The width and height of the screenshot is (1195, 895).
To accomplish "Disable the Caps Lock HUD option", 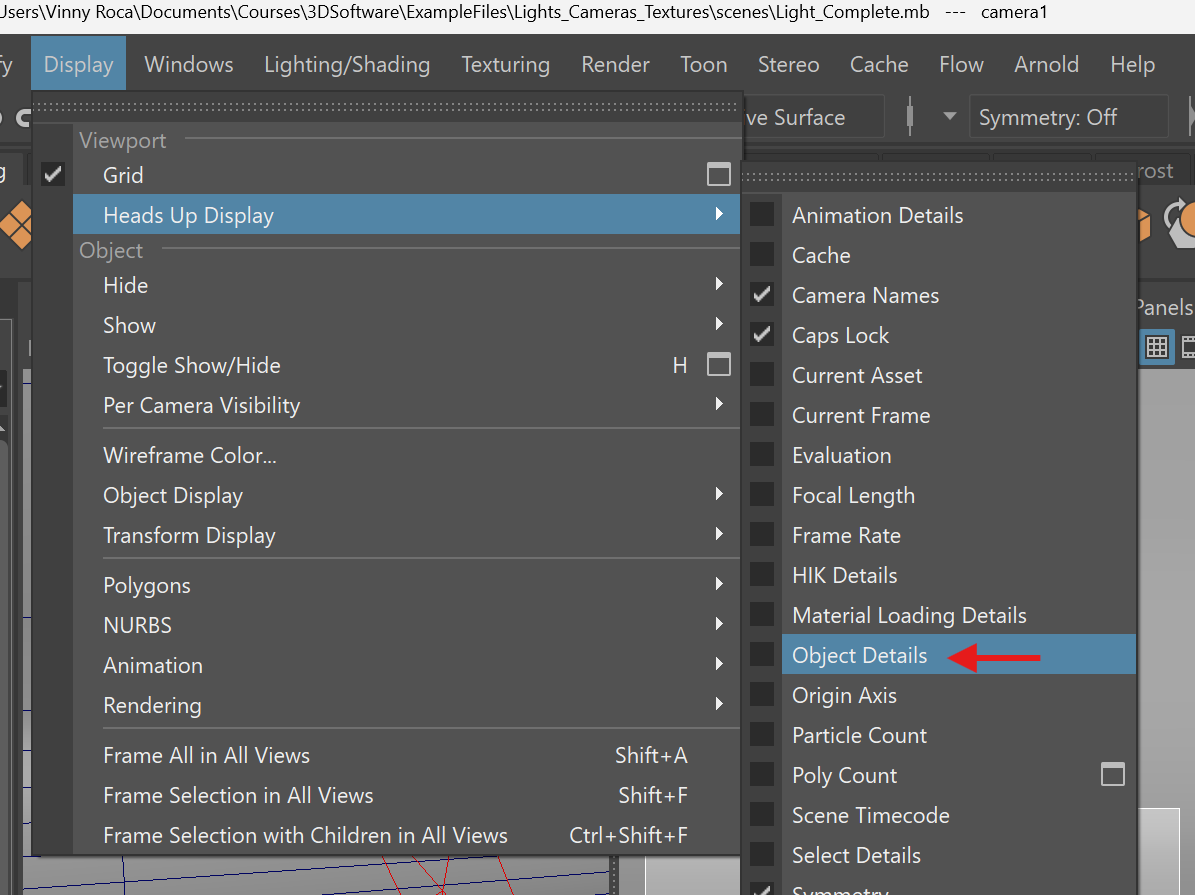I will pyautogui.click(x=762, y=335).
